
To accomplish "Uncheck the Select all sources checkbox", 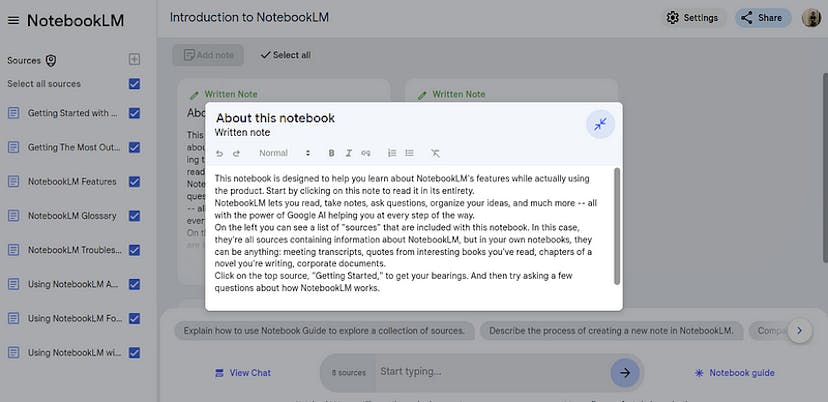I will click(134, 84).
